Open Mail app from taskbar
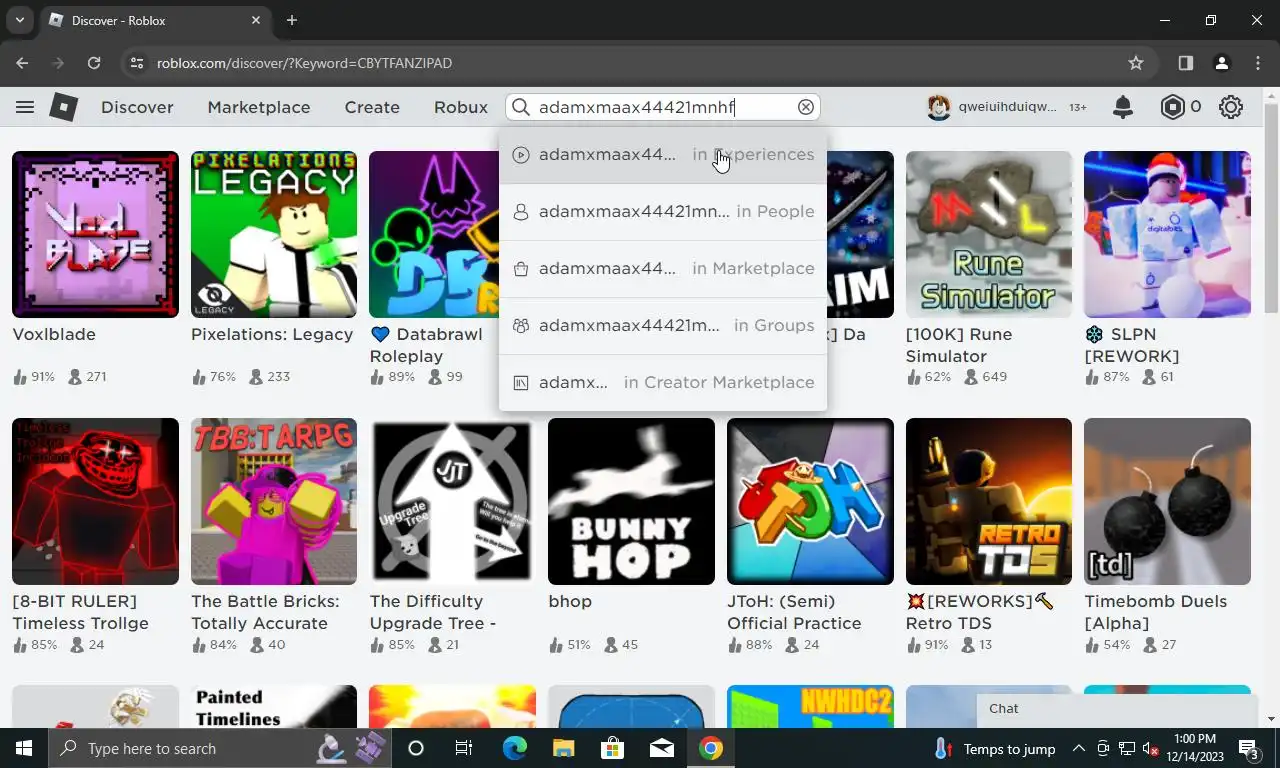This screenshot has height=768, width=1280. coord(661,748)
